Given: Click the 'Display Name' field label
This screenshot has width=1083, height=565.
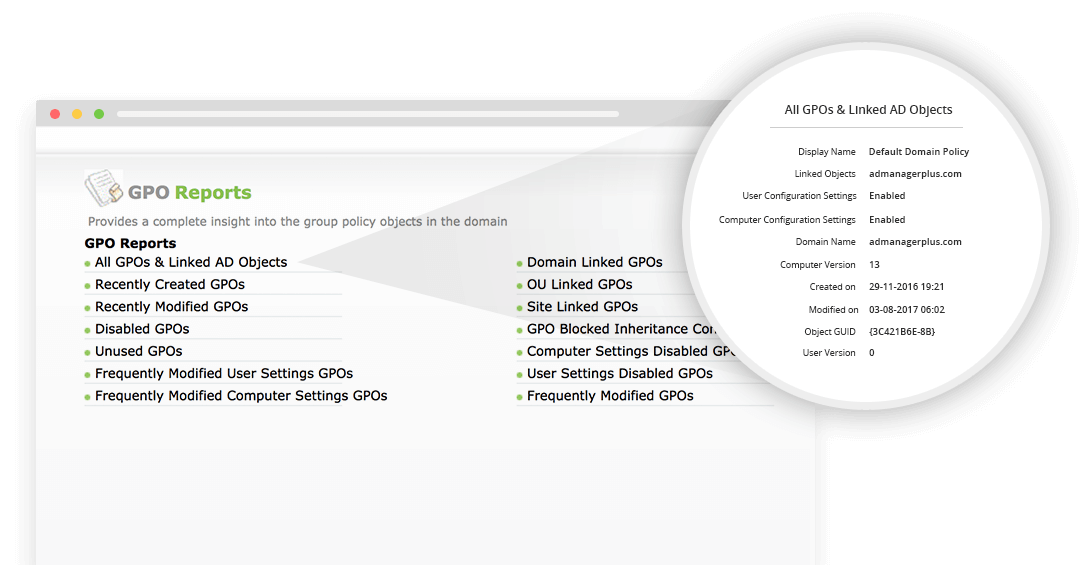Looking at the screenshot, I should tap(827, 152).
